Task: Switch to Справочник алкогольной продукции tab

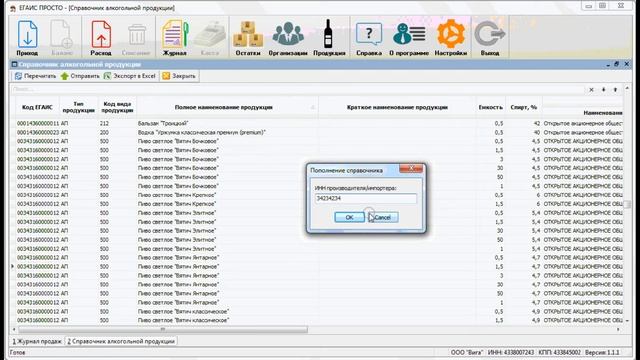Action: tap(121, 341)
